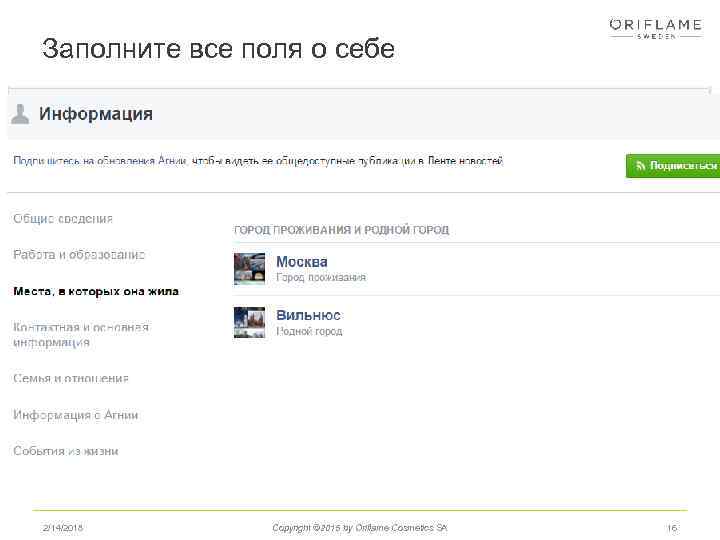This screenshot has width=720, height=540.
Task: Click the Родной город label under Вильнюс
Action: click(x=309, y=331)
